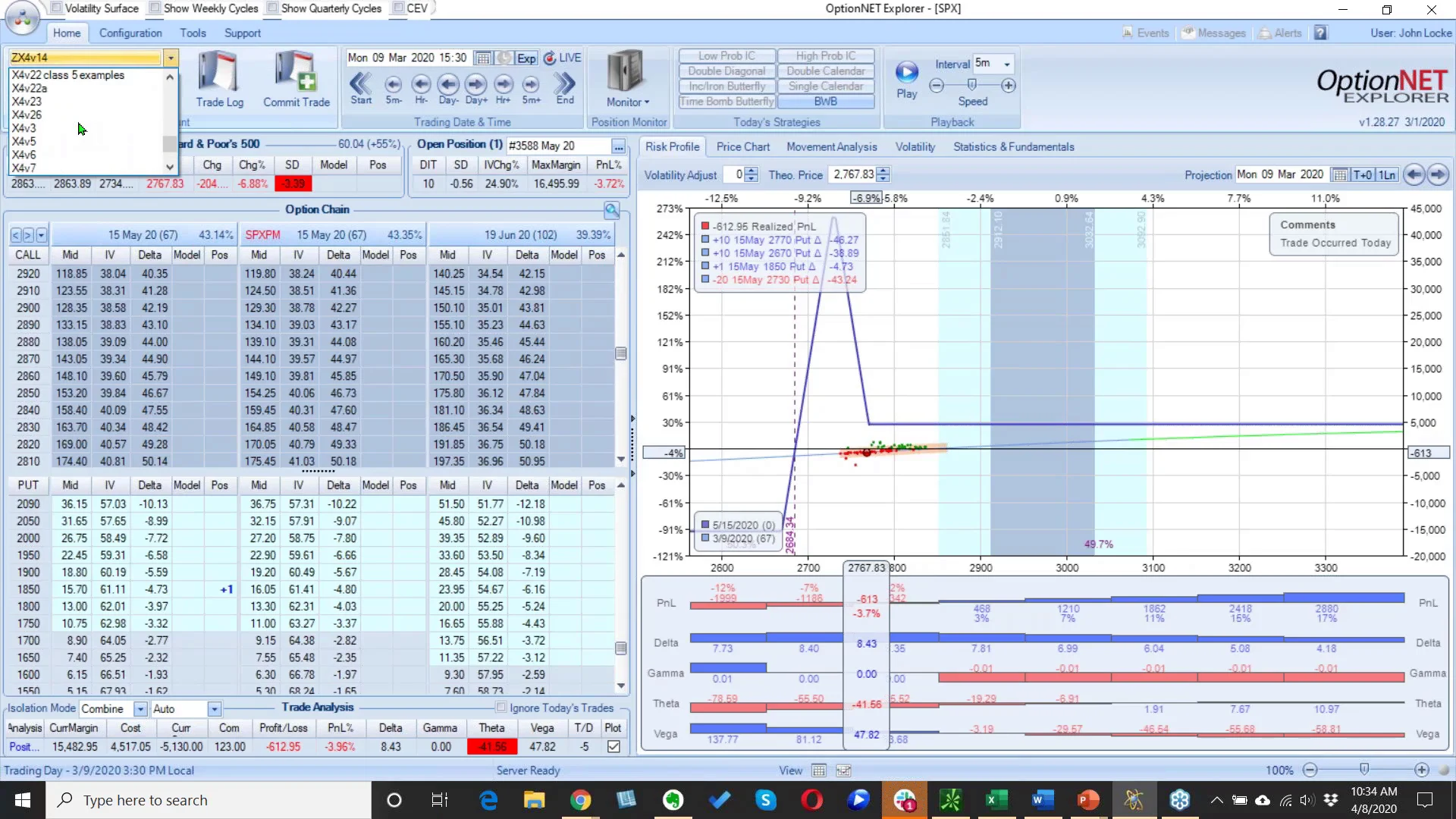Screen dimensions: 1456x819
Task: Step back one day
Action: click(x=448, y=88)
